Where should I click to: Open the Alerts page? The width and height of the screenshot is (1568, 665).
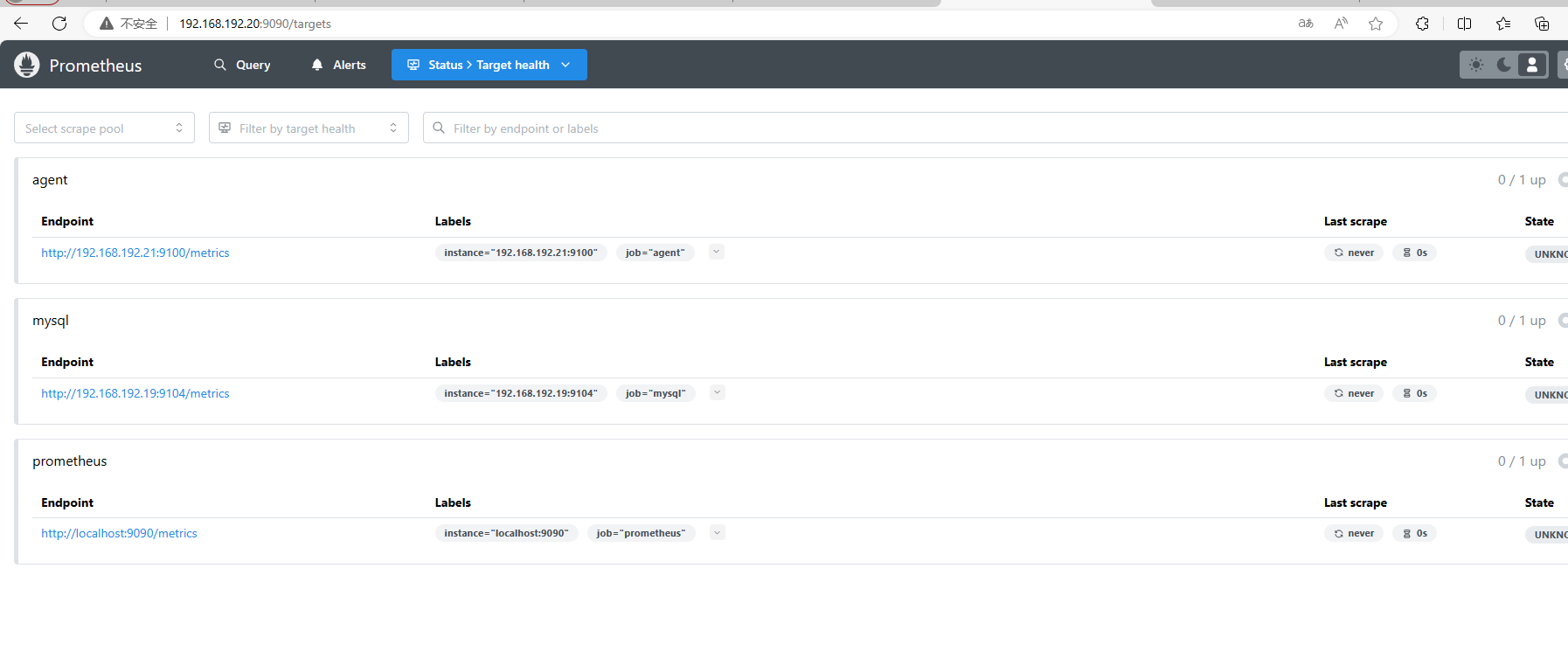[339, 65]
